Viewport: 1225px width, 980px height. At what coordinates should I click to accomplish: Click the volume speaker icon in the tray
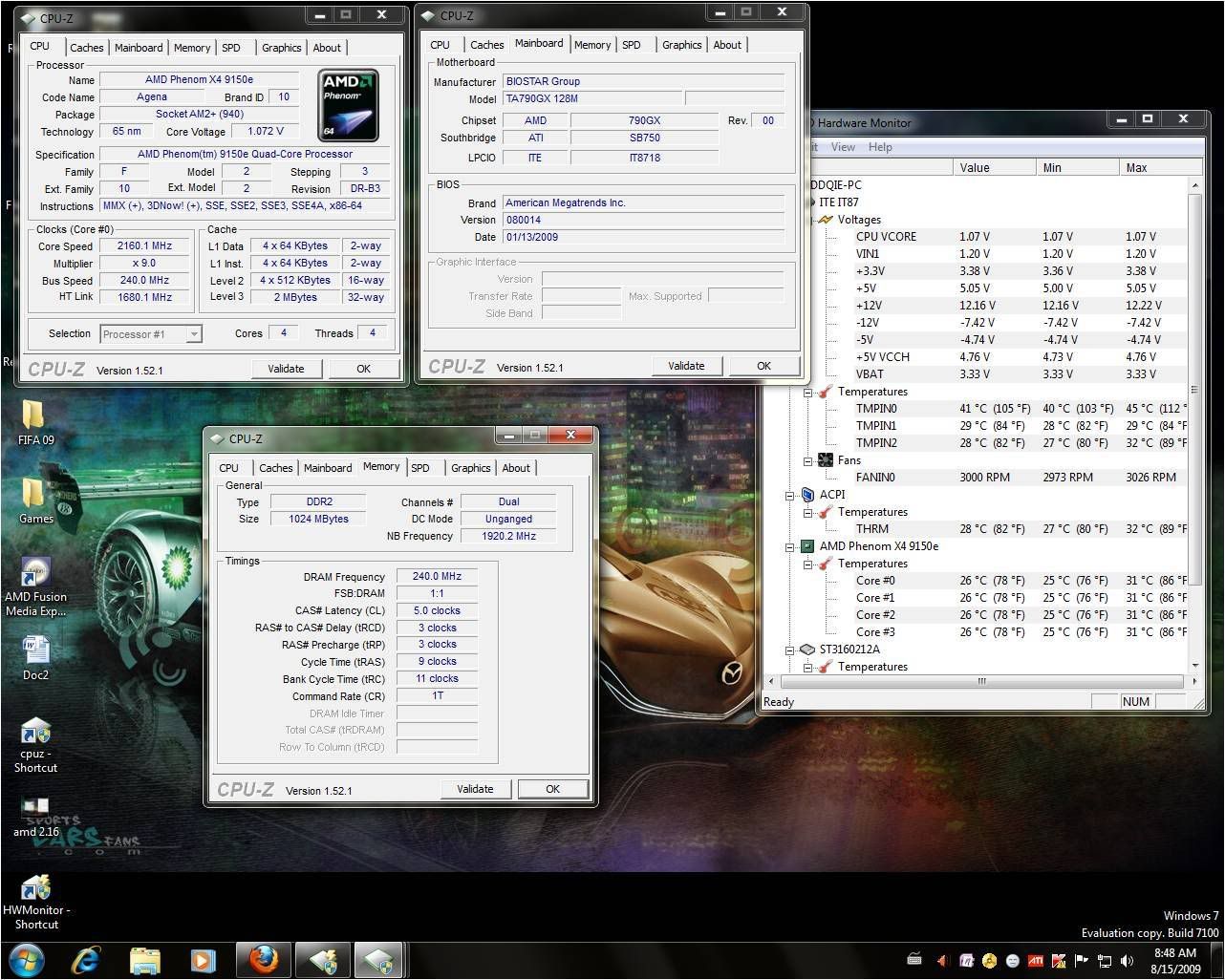[1127, 961]
